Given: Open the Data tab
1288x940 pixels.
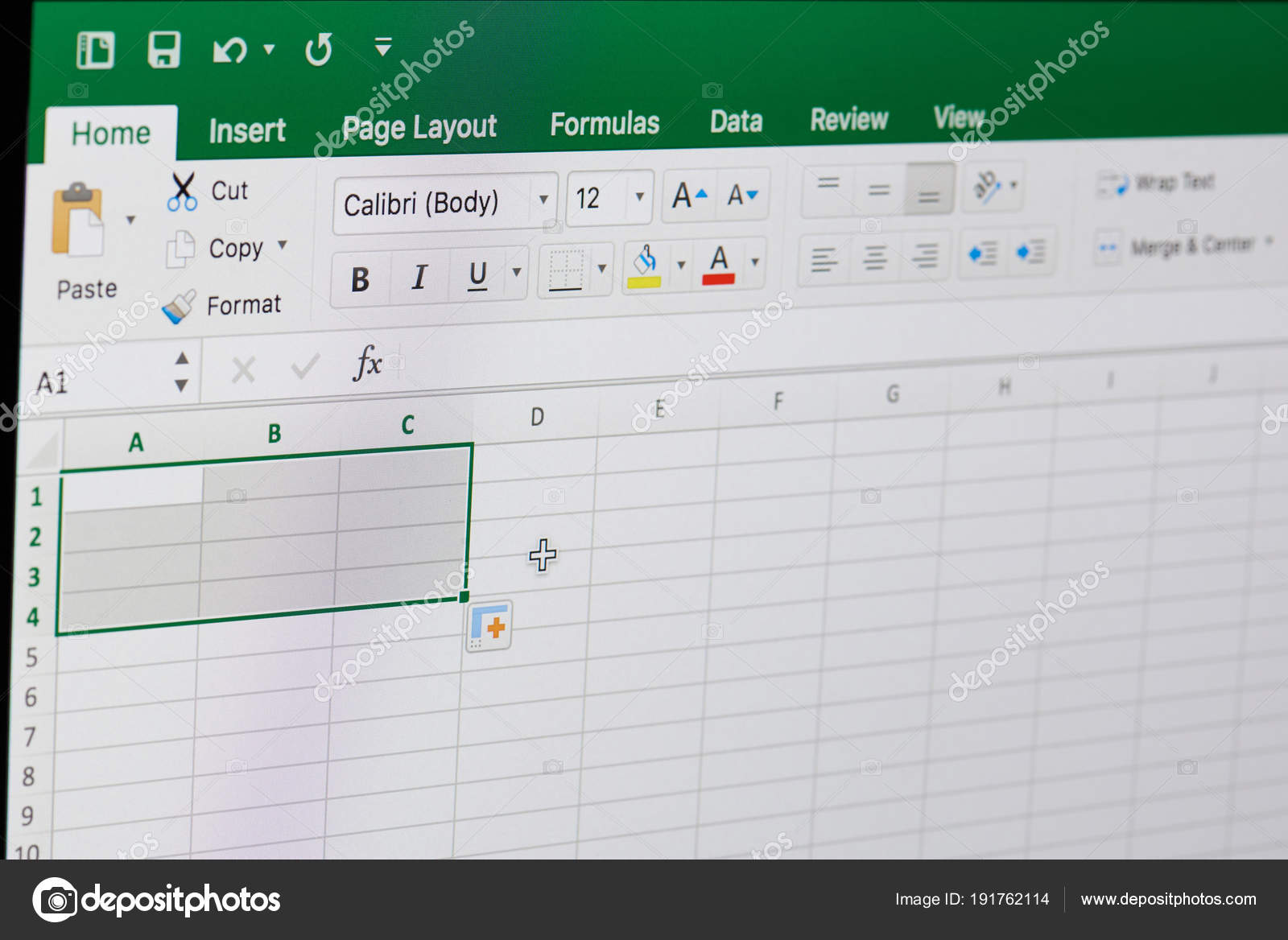Looking at the screenshot, I should click(736, 122).
